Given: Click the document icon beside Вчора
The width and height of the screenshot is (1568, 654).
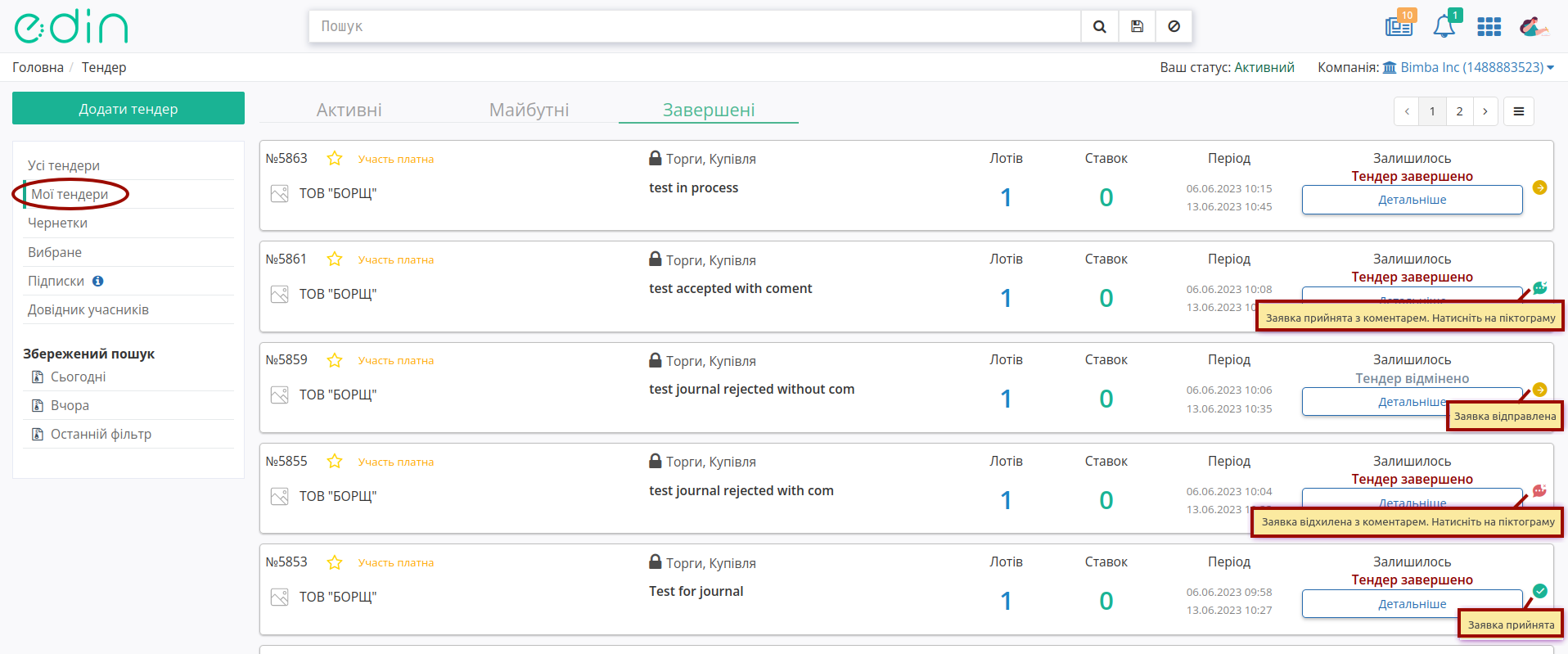Looking at the screenshot, I should tap(38, 405).
